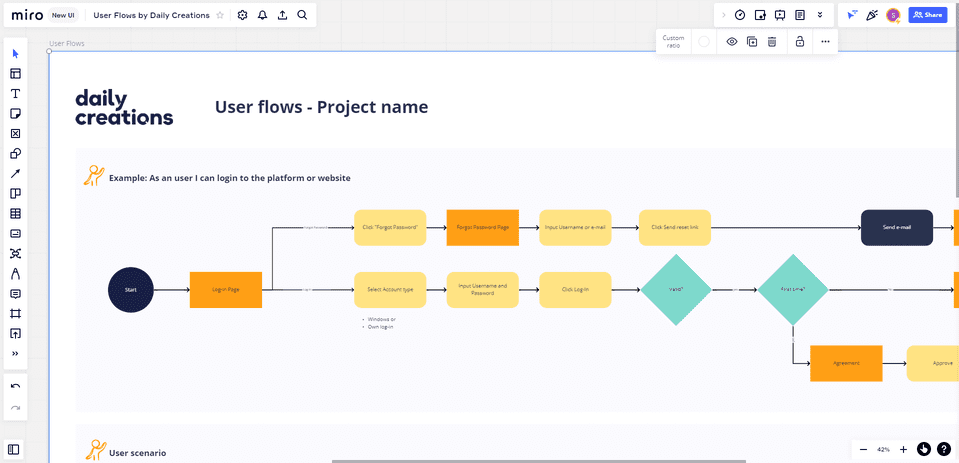Select the Frame tool
The height and width of the screenshot is (463, 959).
click(15, 313)
